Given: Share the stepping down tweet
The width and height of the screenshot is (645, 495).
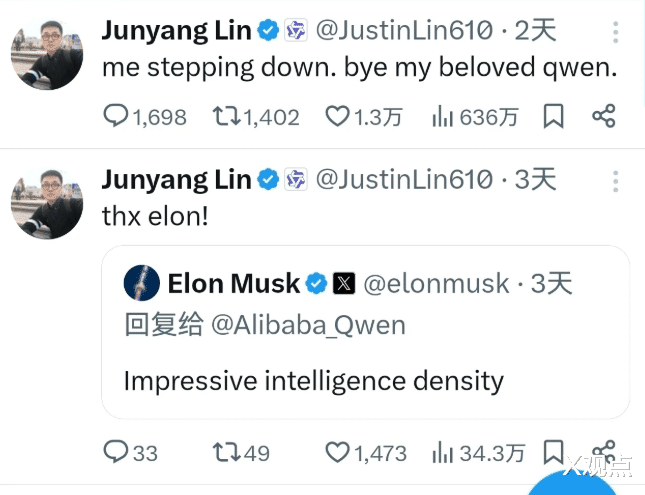Looking at the screenshot, I should click(x=603, y=117).
